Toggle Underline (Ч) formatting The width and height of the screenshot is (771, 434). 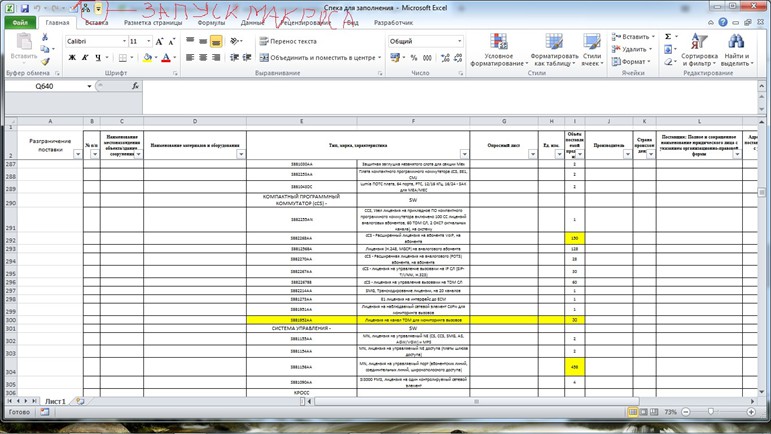tap(98, 58)
